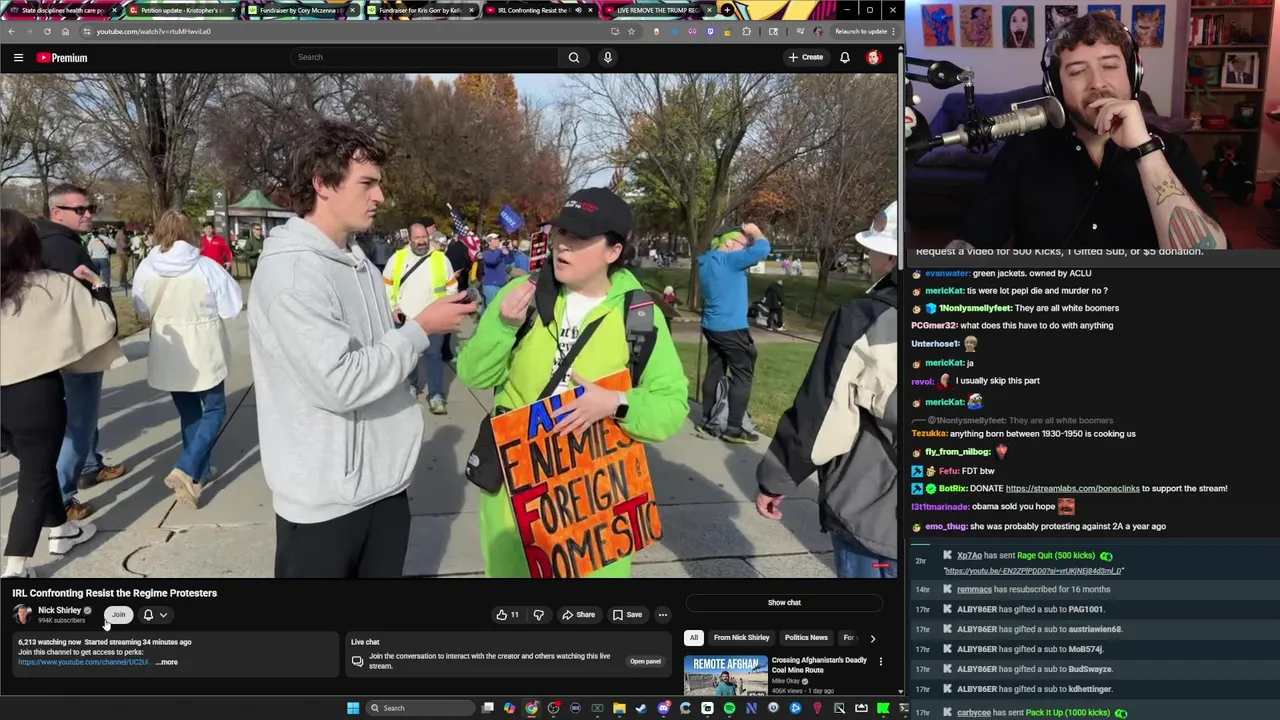This screenshot has width=1280, height=720.
Task: Open the YouTube account avatar menu
Action: 873,57
